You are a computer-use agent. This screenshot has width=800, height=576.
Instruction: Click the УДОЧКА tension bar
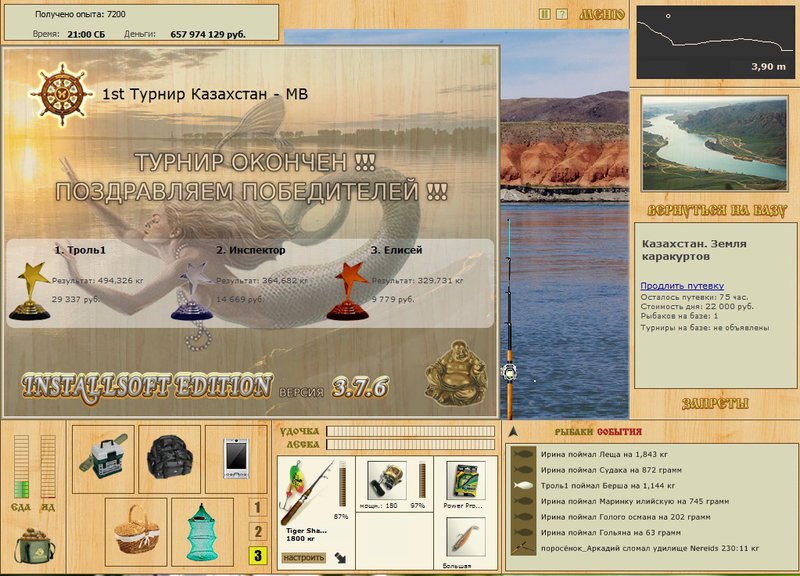[x=411, y=431]
